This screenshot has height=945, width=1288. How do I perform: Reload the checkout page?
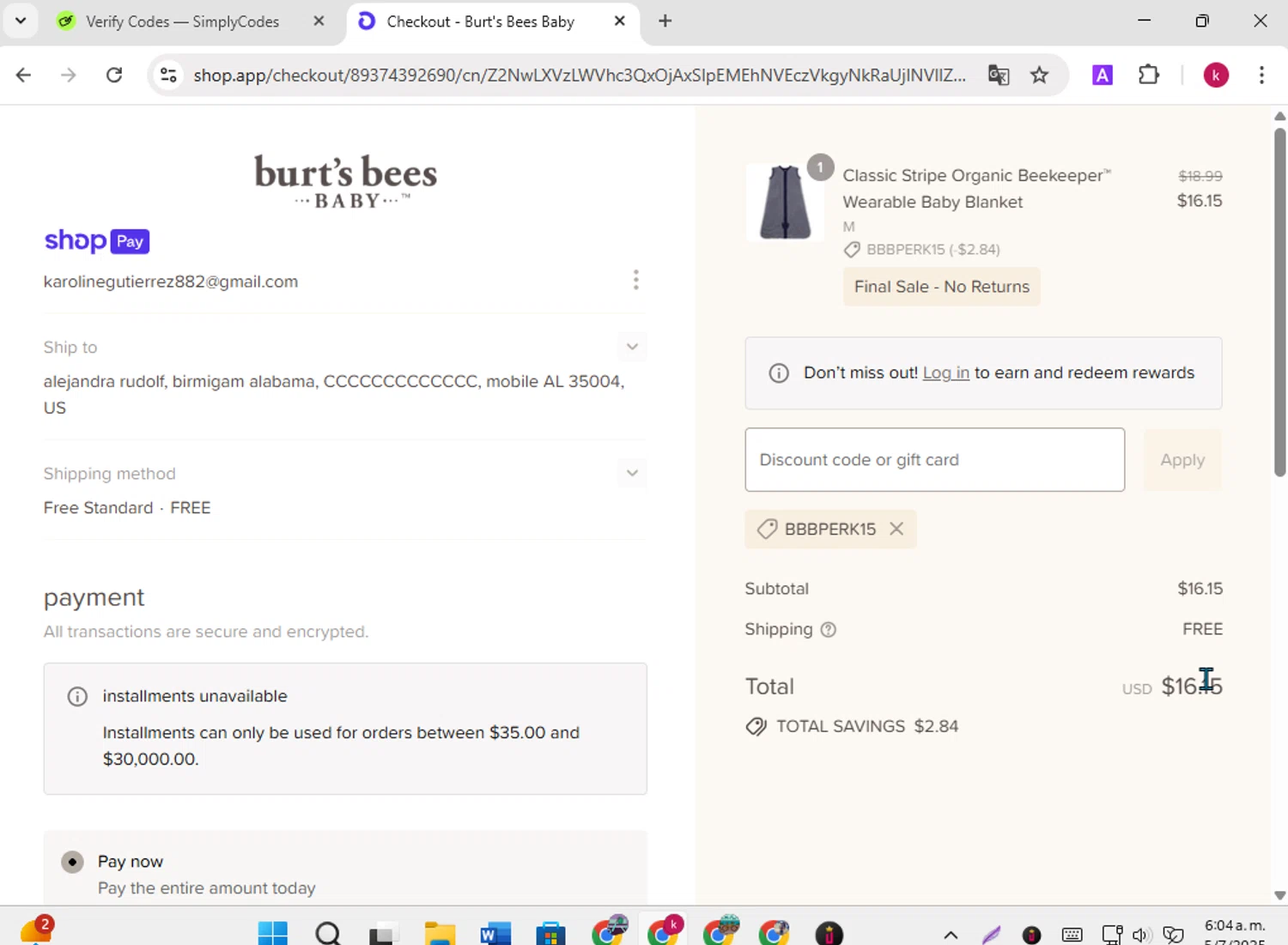tap(114, 76)
